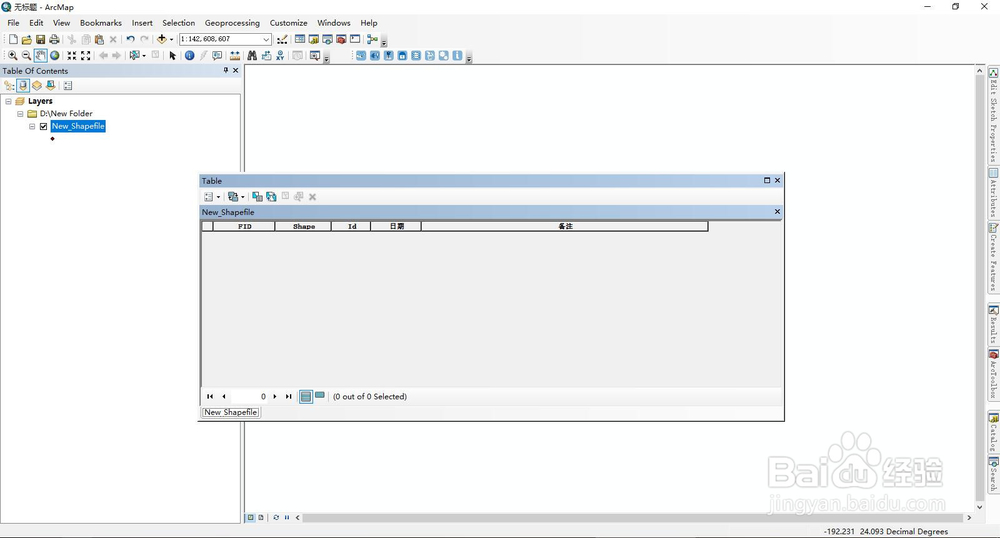Open the ModelBuilder window icon

pyautogui.click(x=372, y=40)
